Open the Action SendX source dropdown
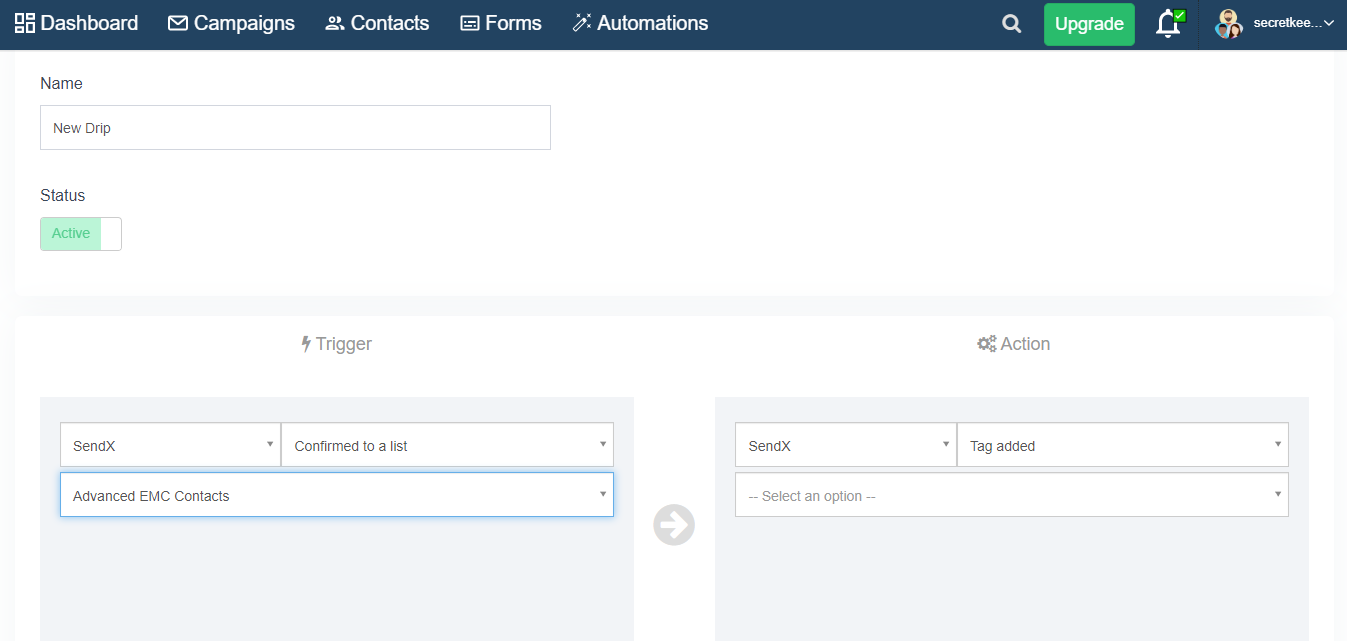Image resolution: width=1347 pixels, height=641 pixels. coord(845,445)
